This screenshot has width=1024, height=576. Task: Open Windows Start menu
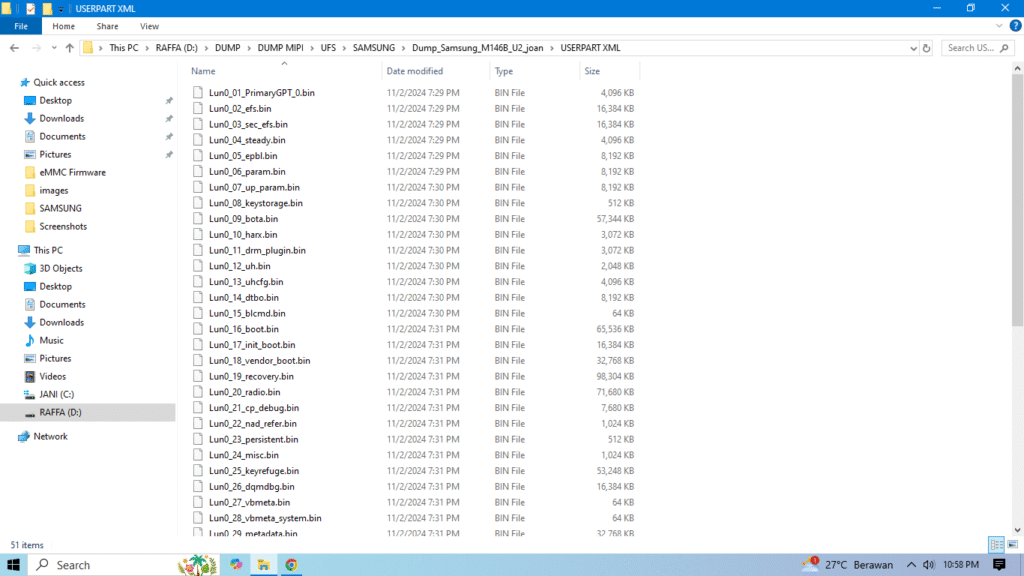[13, 565]
